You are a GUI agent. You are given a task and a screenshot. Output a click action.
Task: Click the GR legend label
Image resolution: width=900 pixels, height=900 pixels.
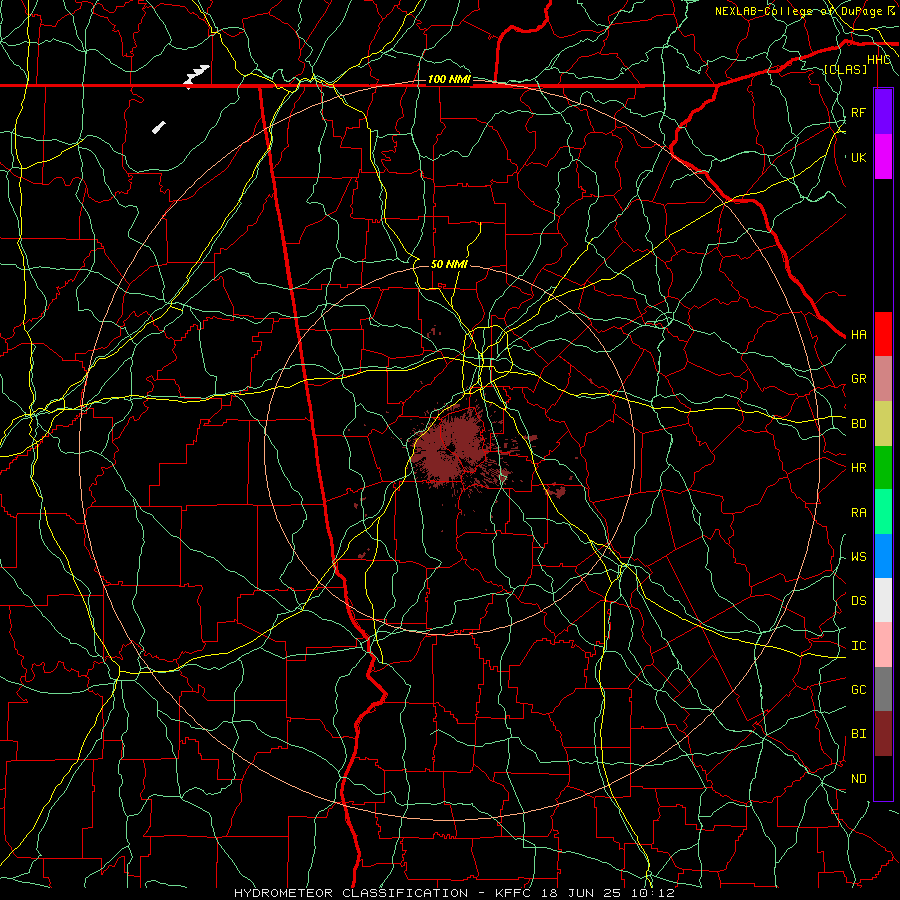click(x=859, y=379)
